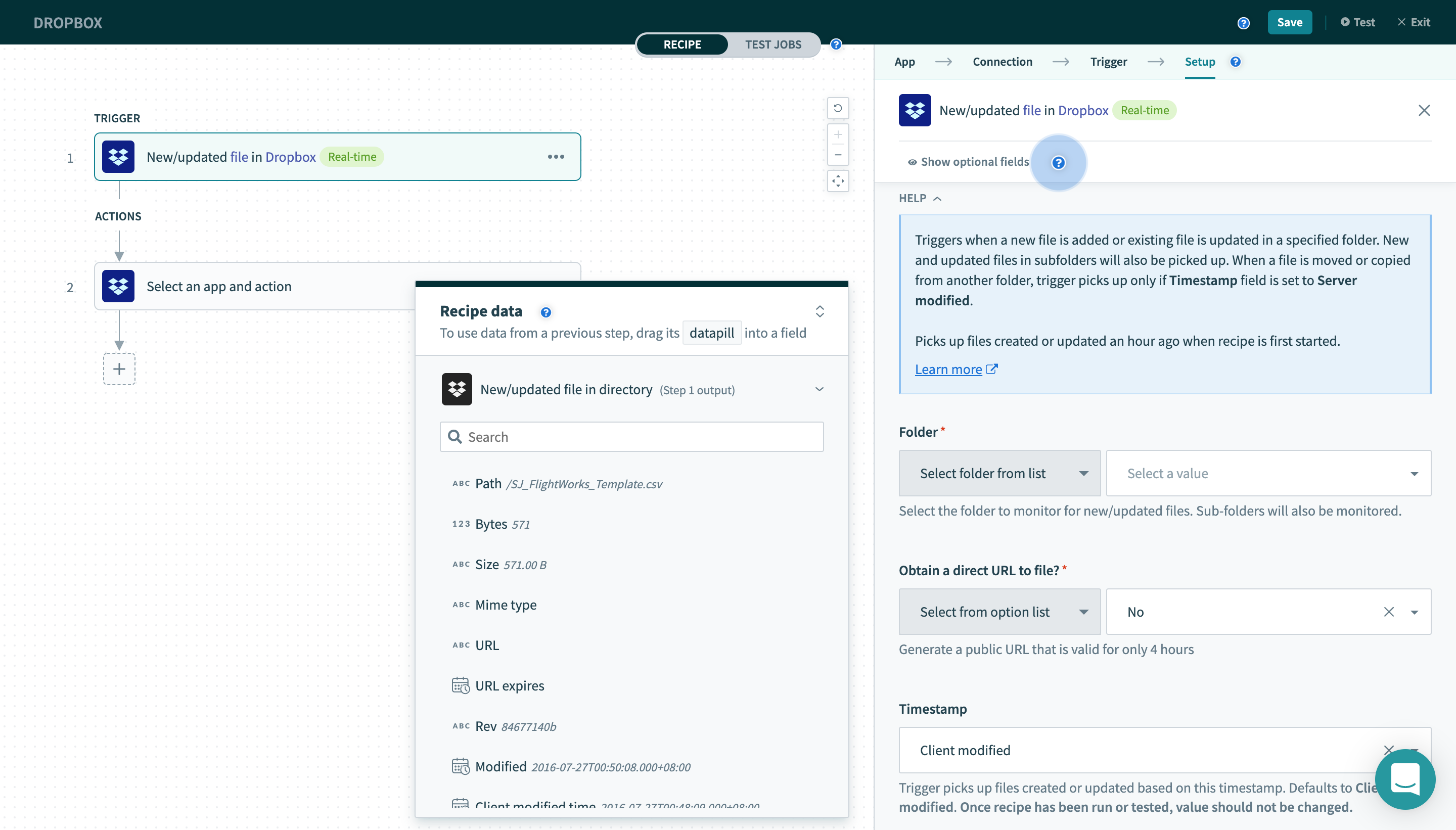
Task: Collapse the Step 1 output datapill list
Action: [819, 389]
